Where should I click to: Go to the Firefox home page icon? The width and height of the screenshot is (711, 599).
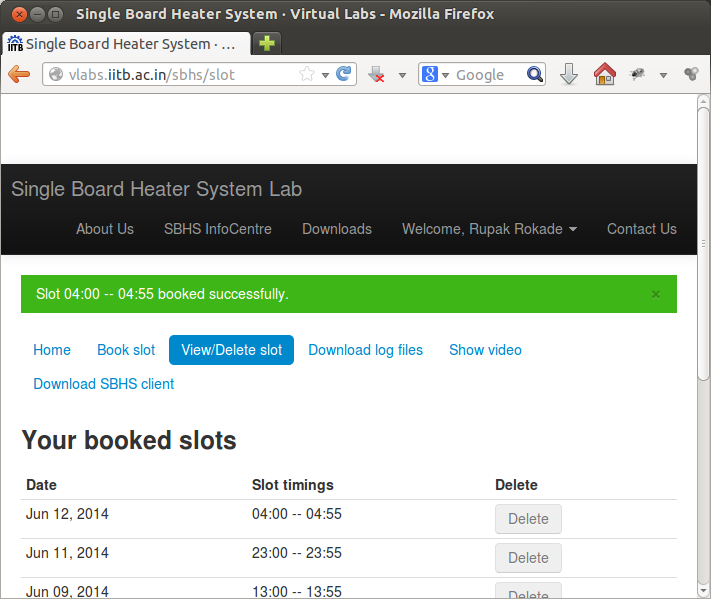[x=604, y=75]
